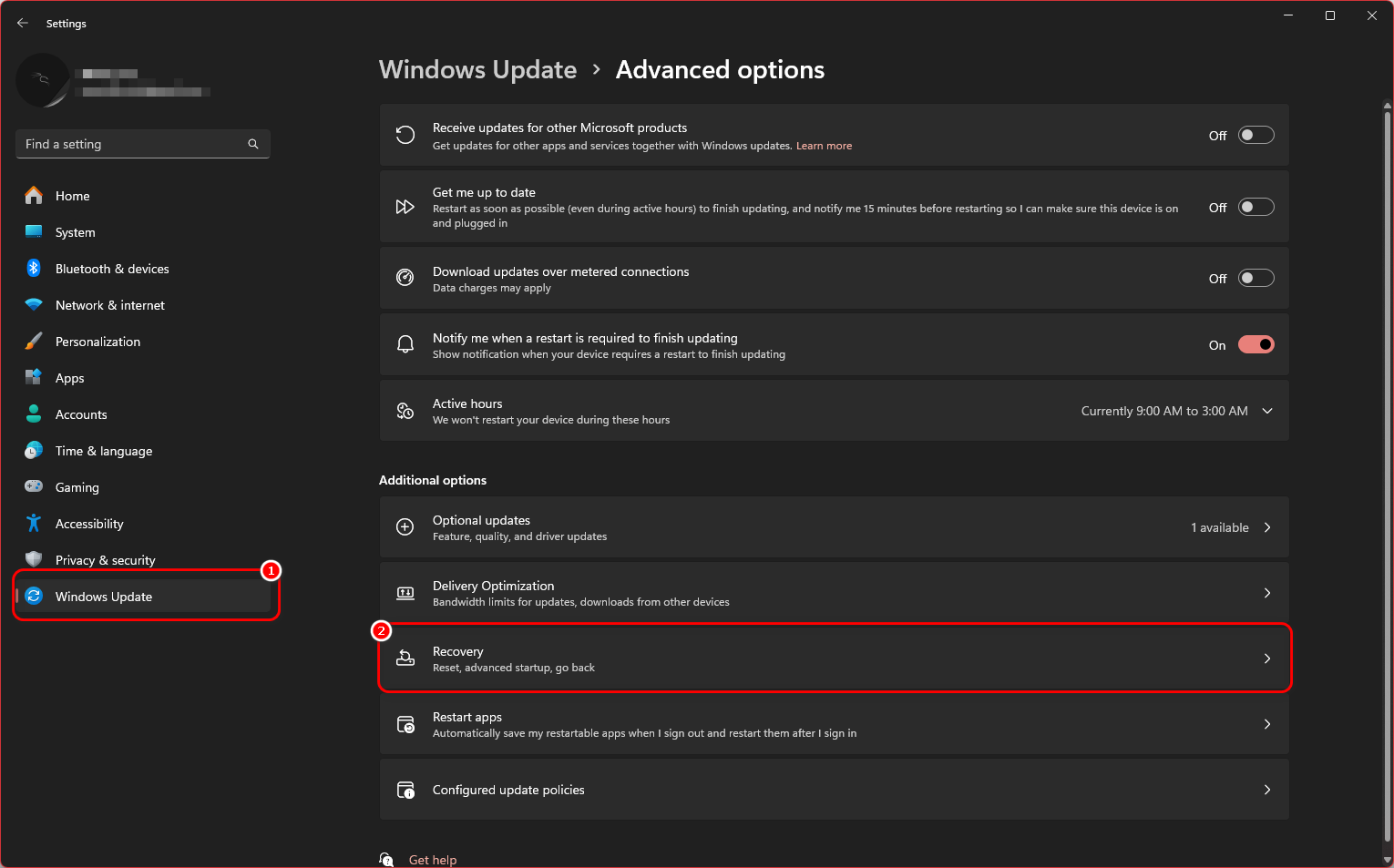Click the Find a setting search box
Image resolution: width=1394 pixels, height=868 pixels.
click(x=132, y=144)
